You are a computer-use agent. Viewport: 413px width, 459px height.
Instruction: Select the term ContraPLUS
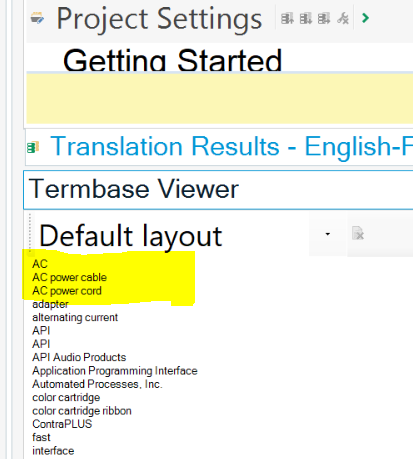coord(62,424)
